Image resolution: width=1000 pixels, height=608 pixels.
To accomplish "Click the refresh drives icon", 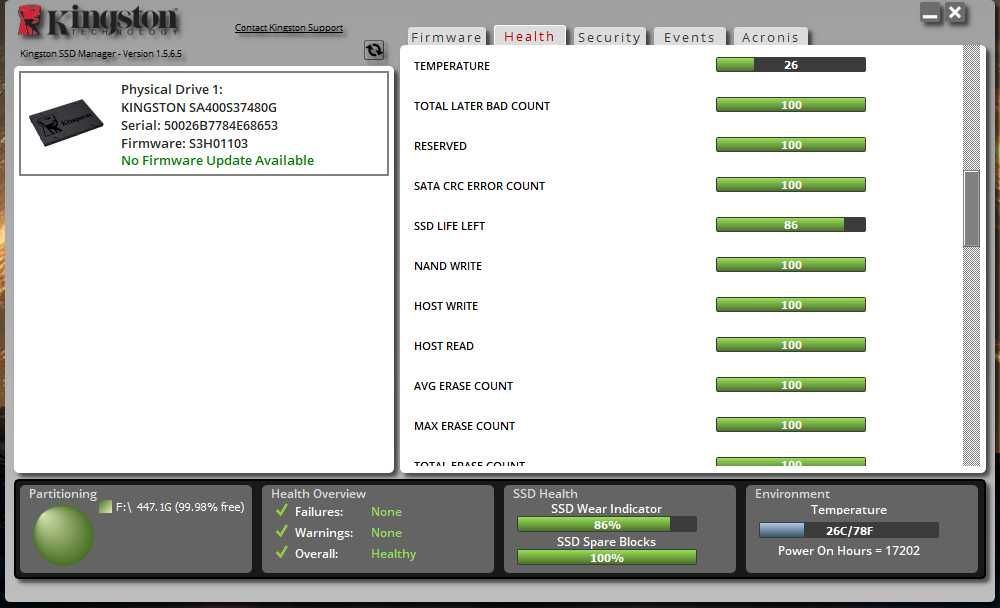I will click(x=374, y=50).
